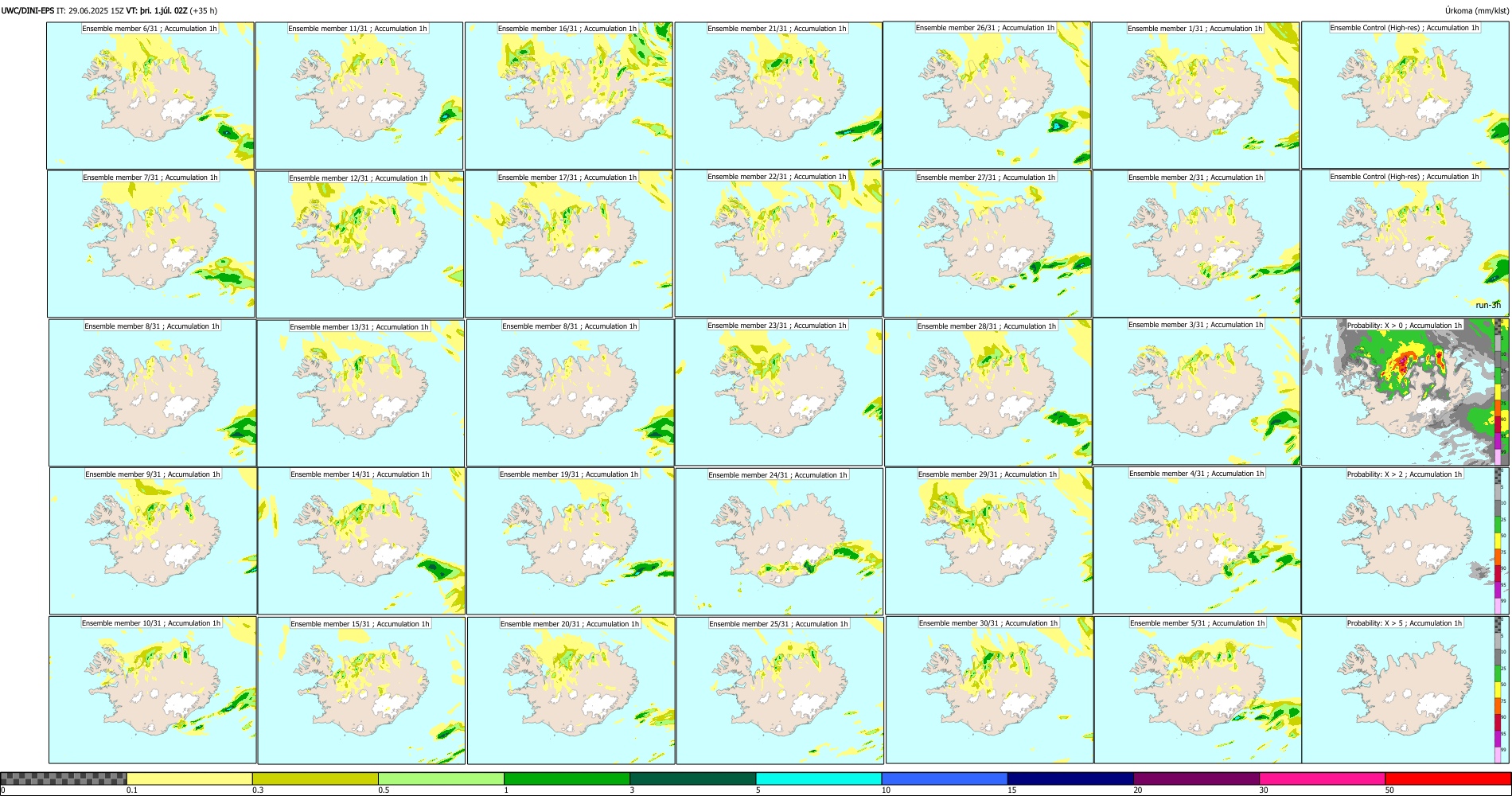Click the 'Ensemble member 30/31' label
1512x796 pixels.
tap(988, 622)
